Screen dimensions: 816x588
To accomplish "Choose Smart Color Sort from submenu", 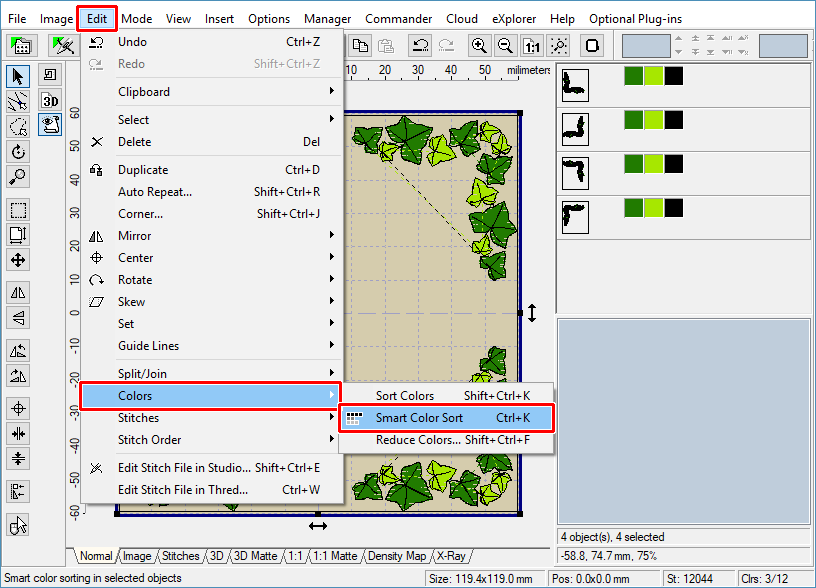I will [447, 418].
